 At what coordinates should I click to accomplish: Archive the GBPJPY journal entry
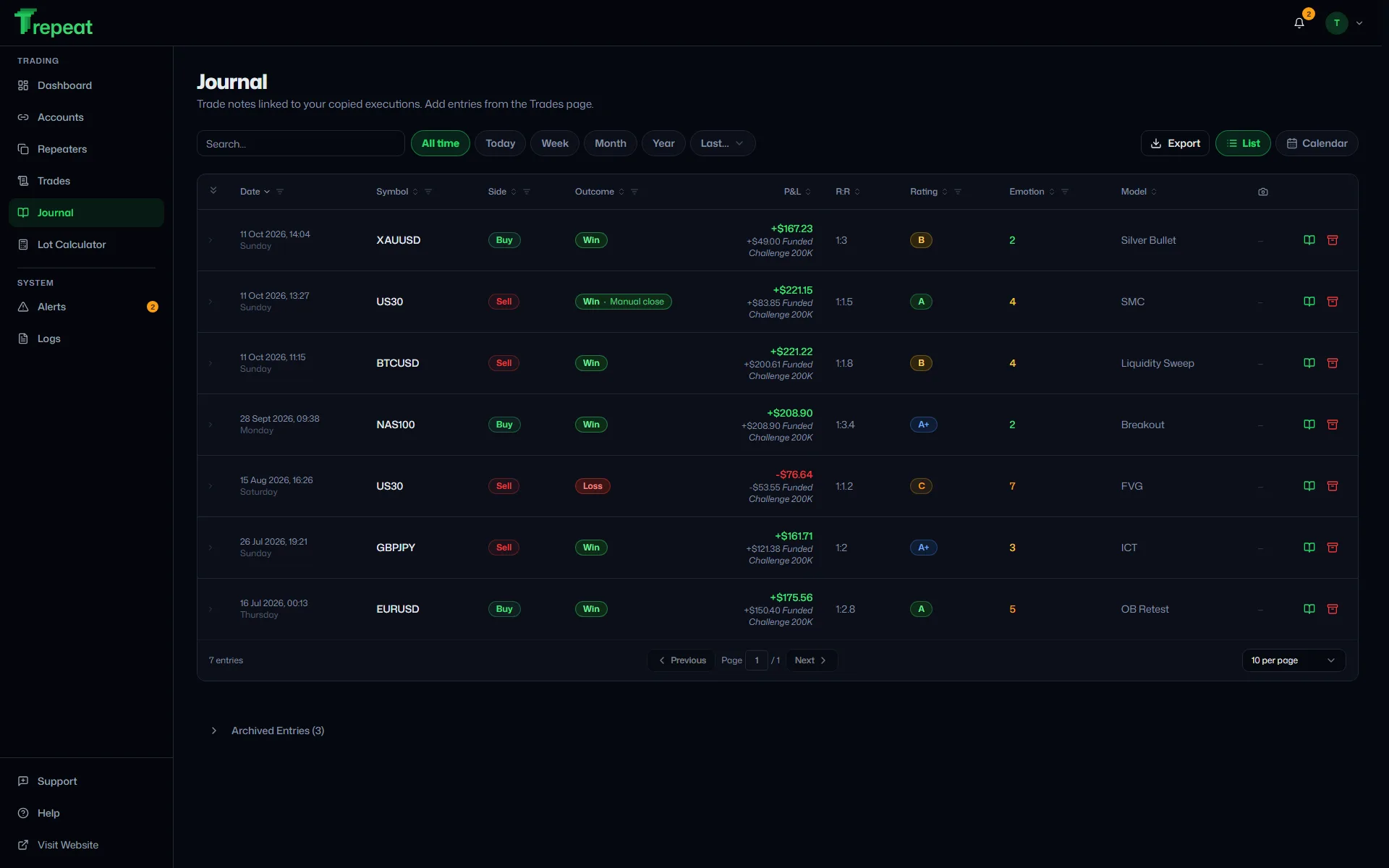tap(1333, 548)
